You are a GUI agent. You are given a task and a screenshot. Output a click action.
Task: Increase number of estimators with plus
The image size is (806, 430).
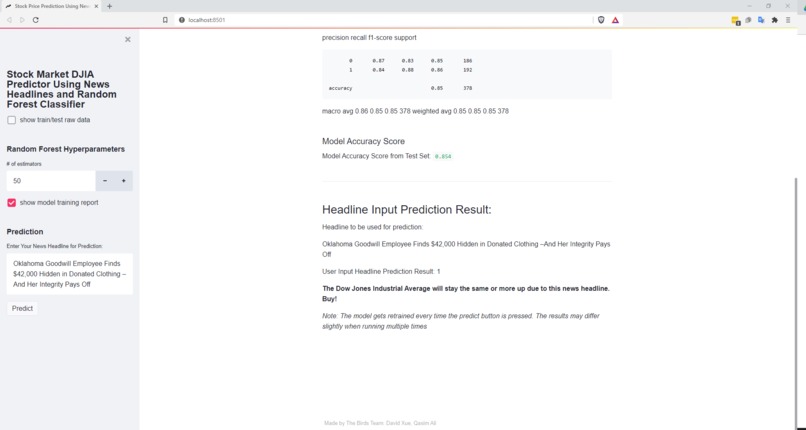pos(123,181)
